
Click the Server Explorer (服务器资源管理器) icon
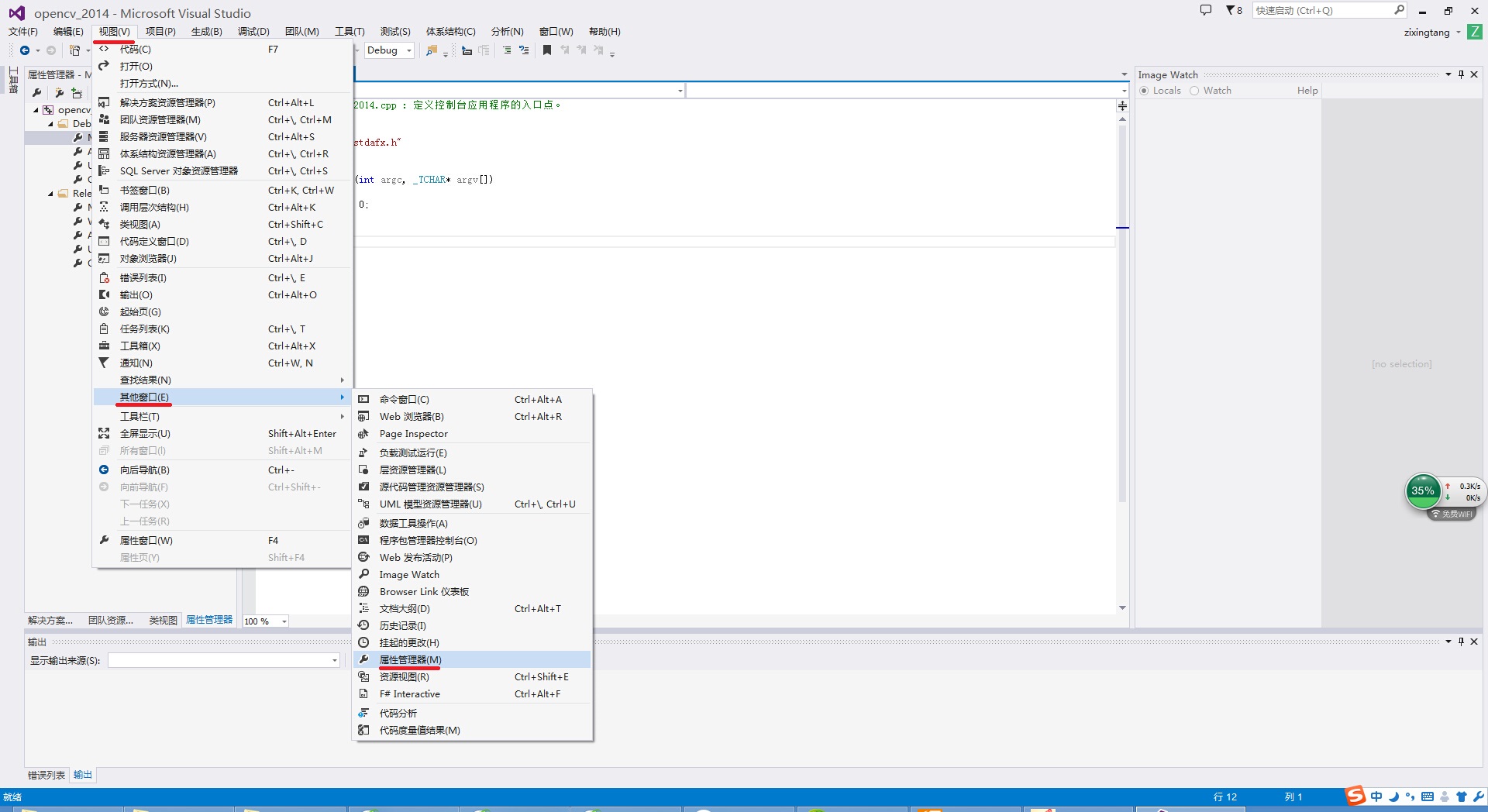point(104,136)
